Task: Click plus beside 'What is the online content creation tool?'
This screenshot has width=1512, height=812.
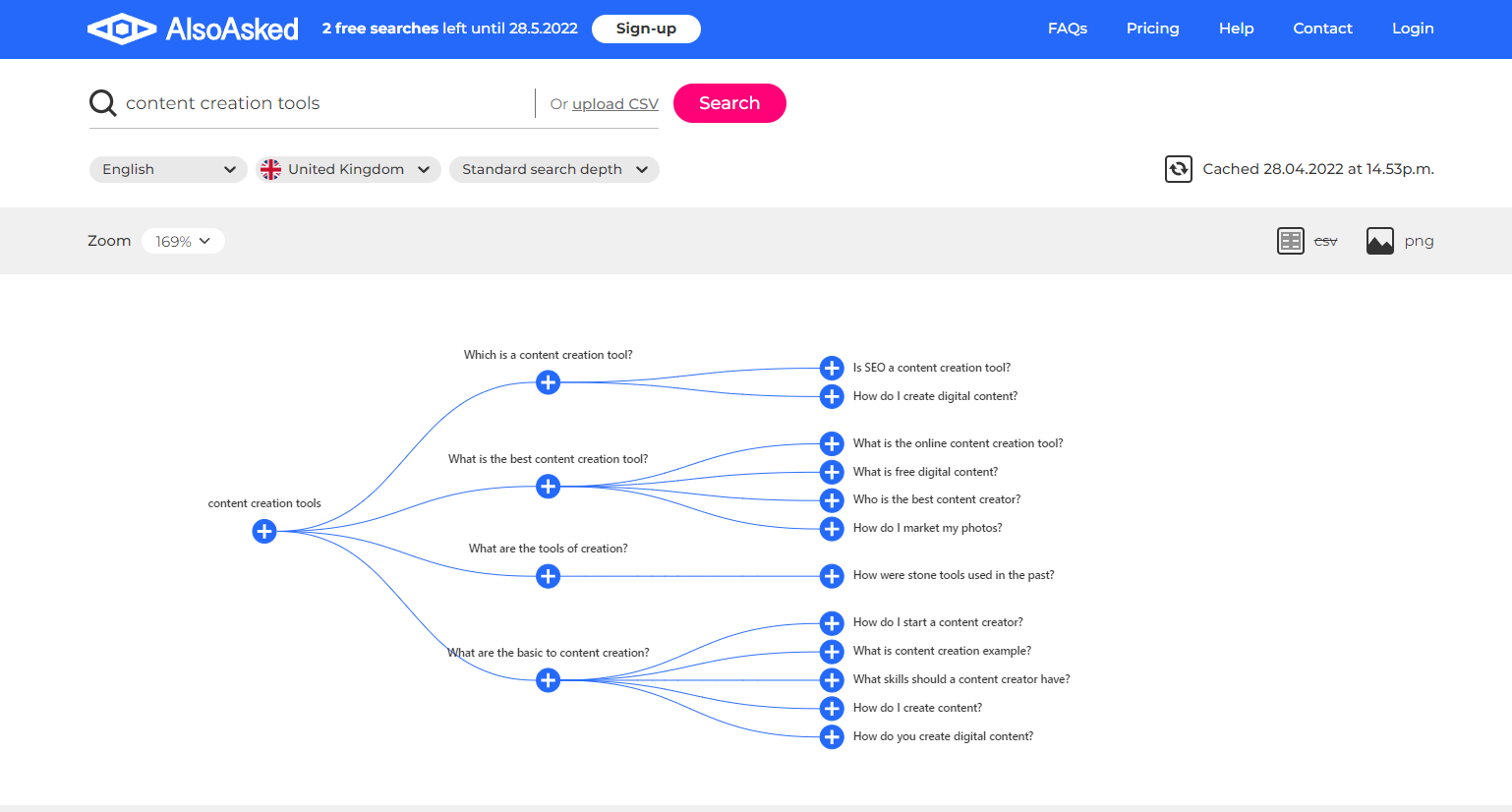Action: point(832,444)
